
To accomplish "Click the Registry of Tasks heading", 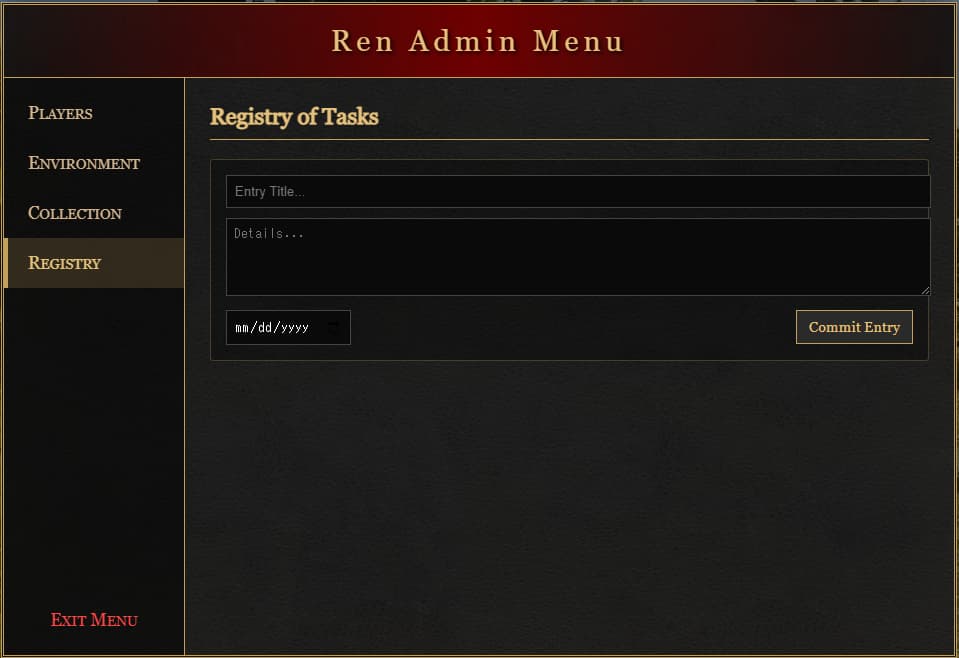I will pyautogui.click(x=294, y=117).
